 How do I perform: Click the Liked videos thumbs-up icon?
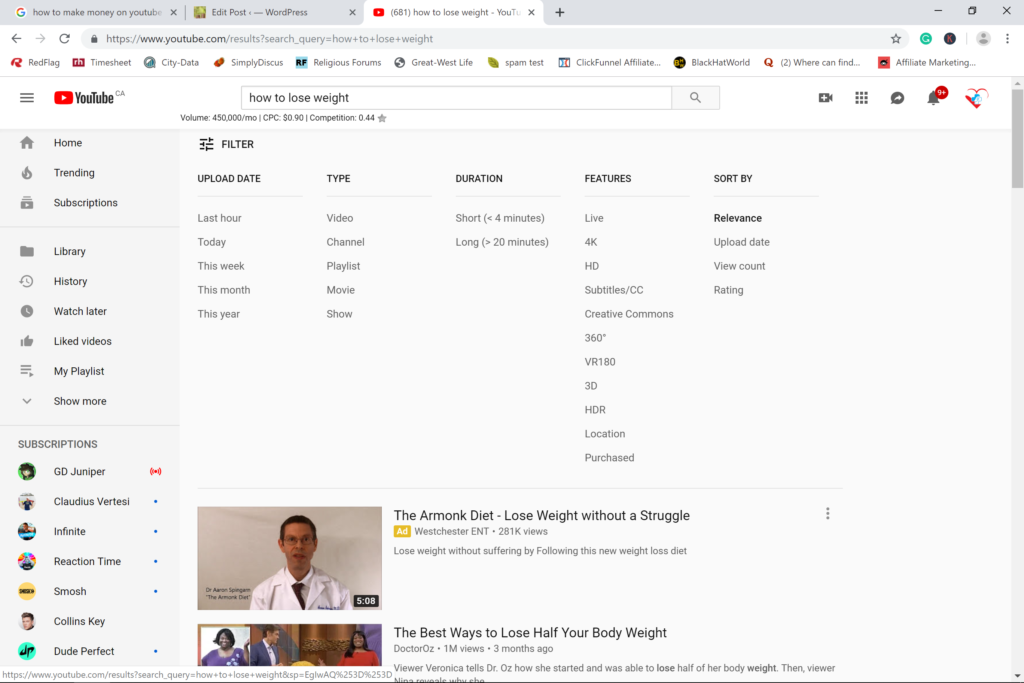pos(27,341)
